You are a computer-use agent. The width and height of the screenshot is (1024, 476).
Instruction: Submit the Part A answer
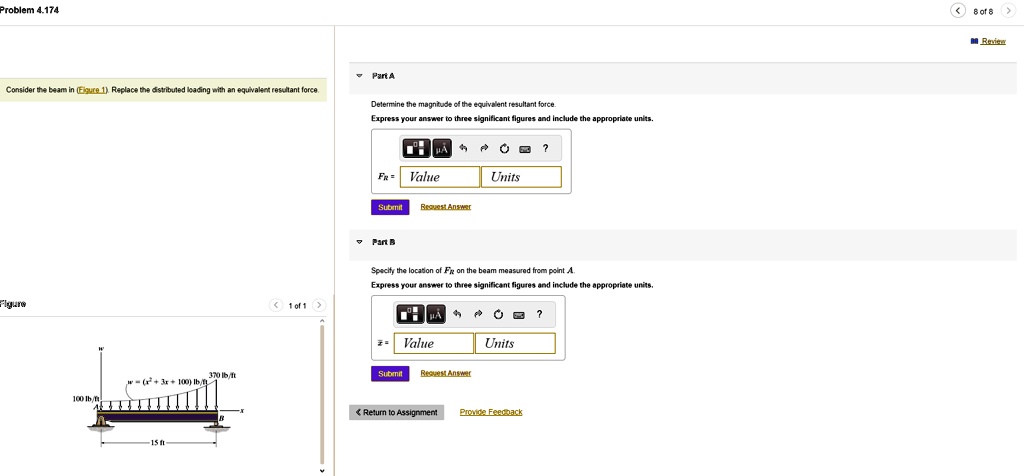pyautogui.click(x=389, y=207)
